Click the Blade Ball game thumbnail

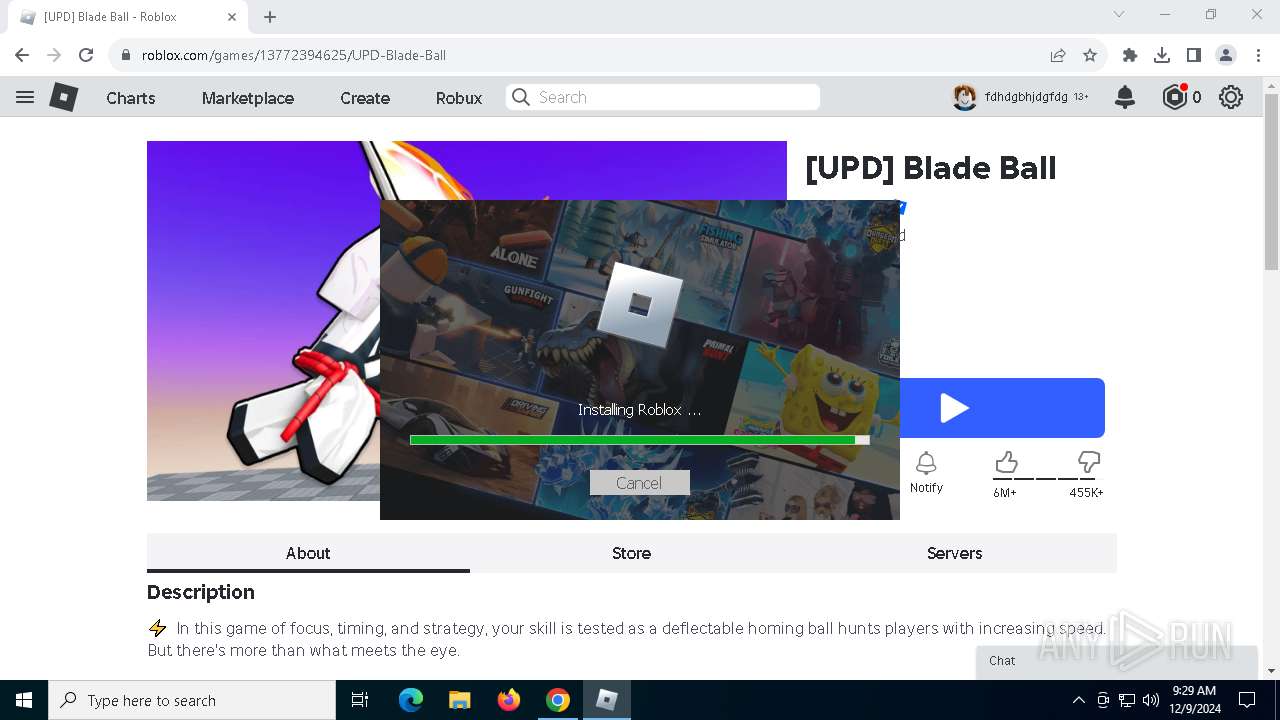point(263,320)
